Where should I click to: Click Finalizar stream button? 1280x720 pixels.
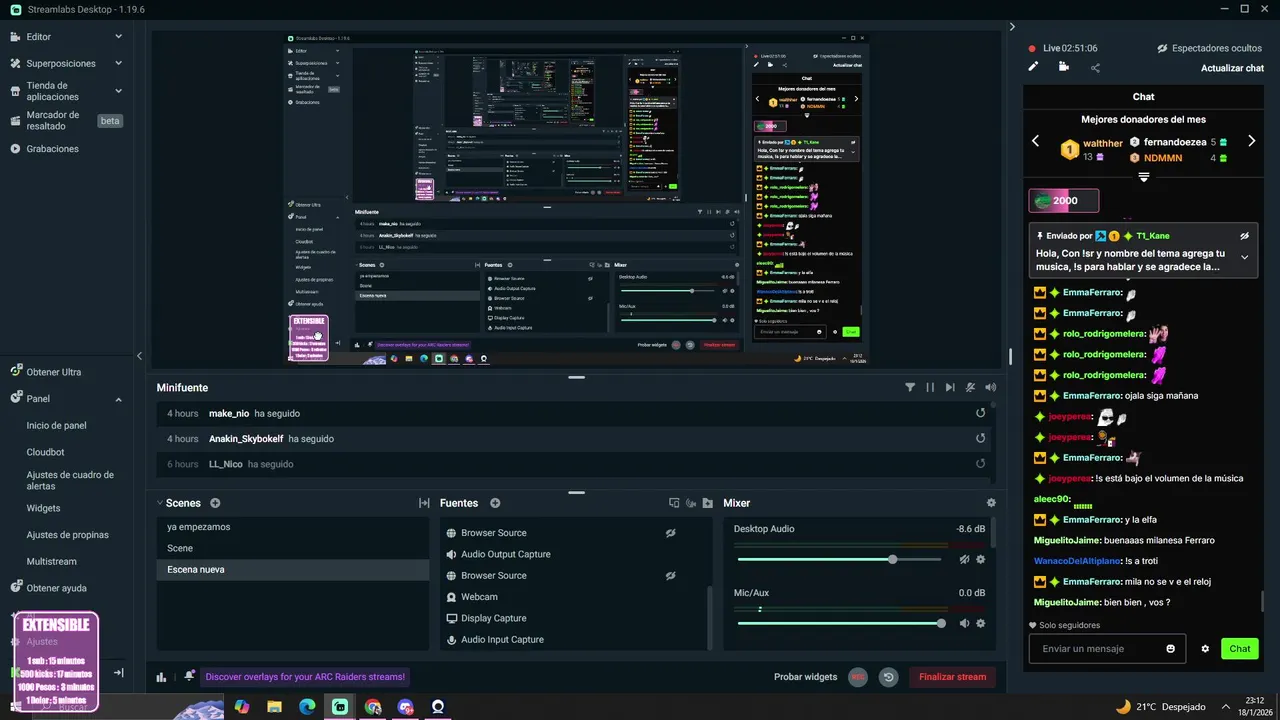click(x=953, y=677)
